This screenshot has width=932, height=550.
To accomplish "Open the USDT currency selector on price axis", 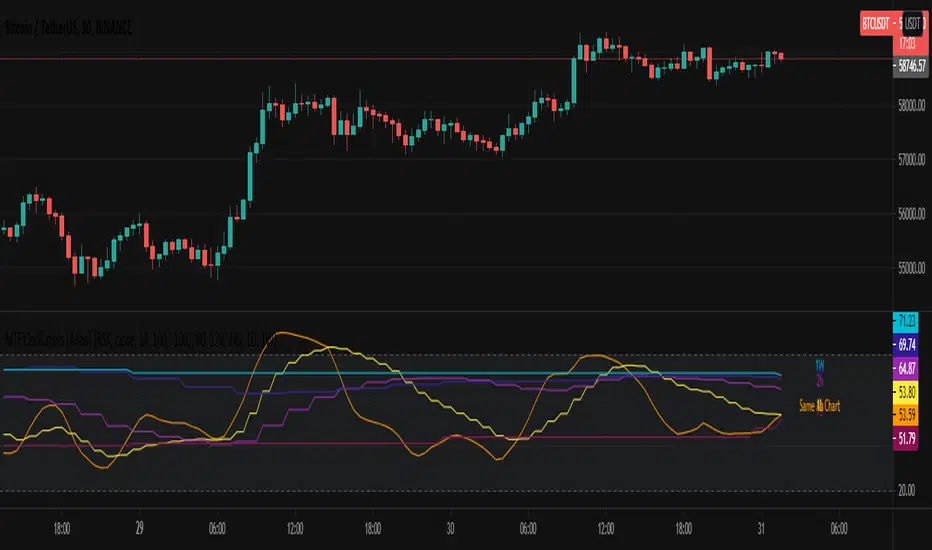I will click(x=912, y=24).
